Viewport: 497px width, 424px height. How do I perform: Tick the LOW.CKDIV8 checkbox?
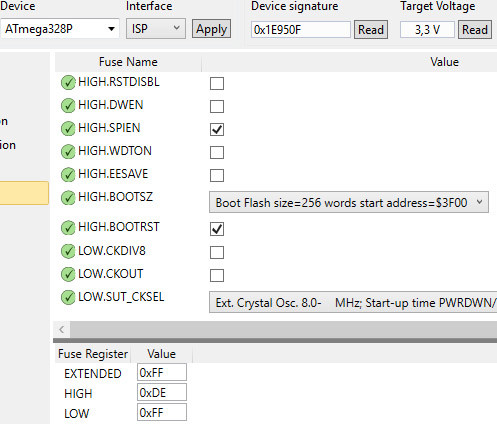217,252
